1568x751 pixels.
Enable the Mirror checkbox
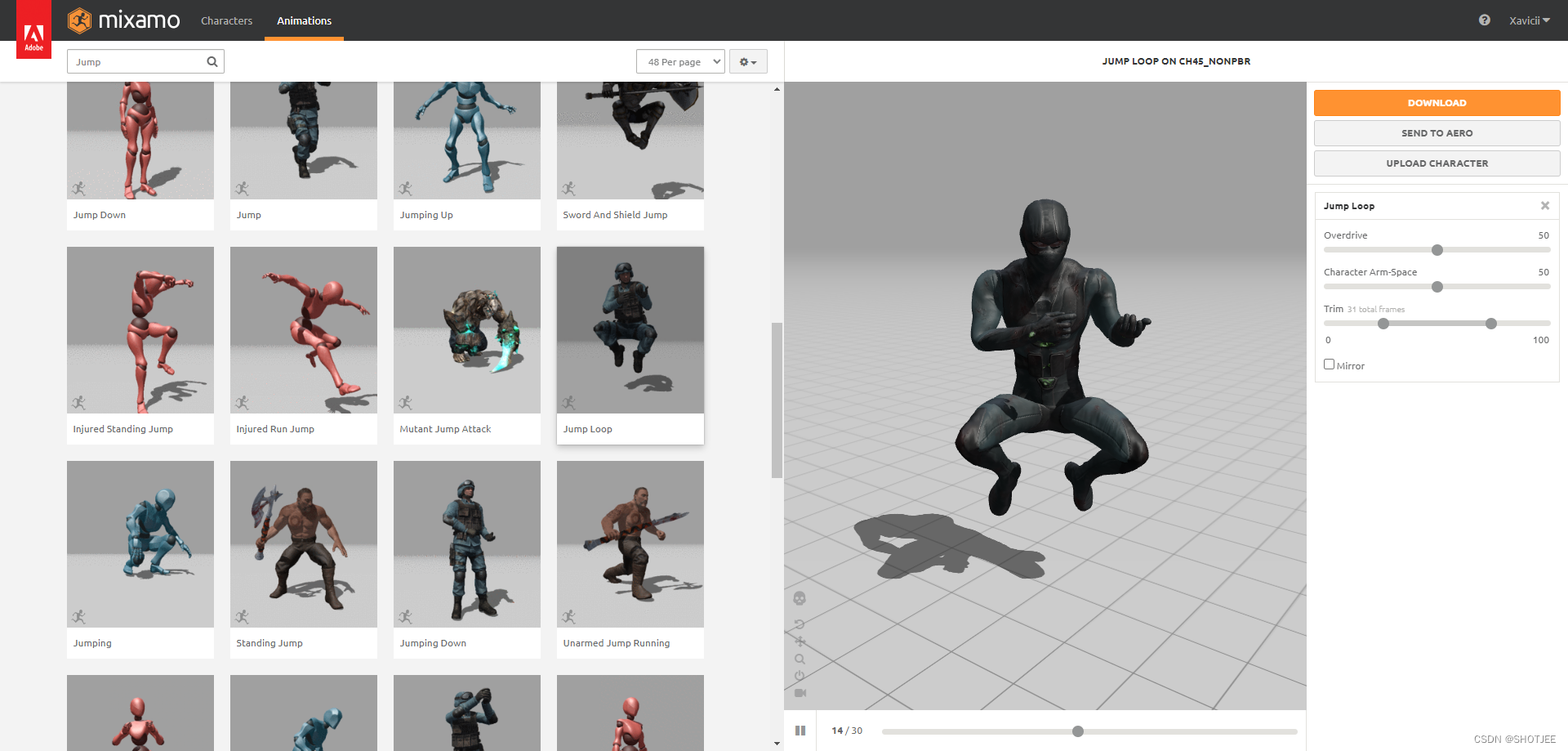(1329, 364)
